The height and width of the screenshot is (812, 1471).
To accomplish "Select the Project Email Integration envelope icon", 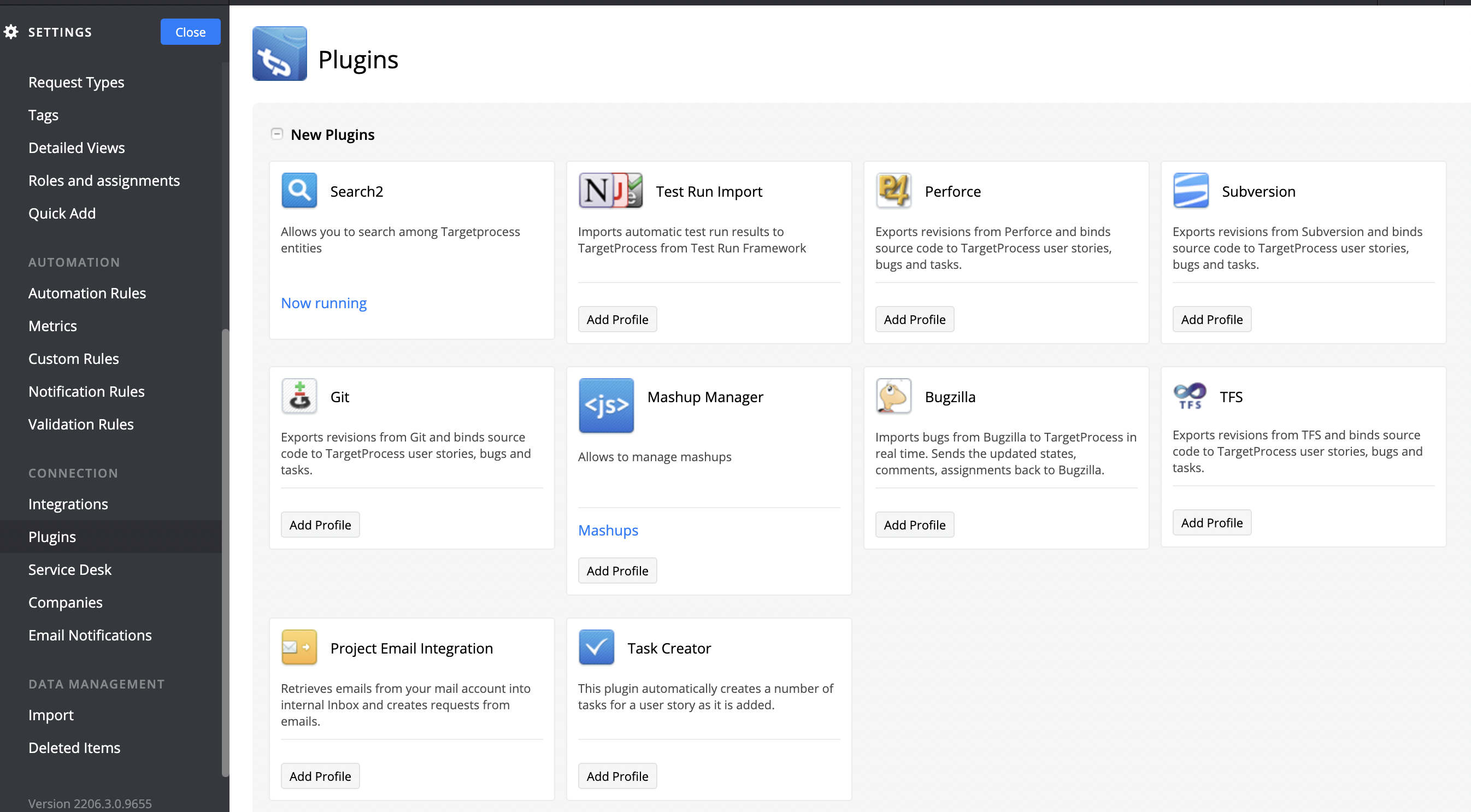I will click(x=299, y=647).
